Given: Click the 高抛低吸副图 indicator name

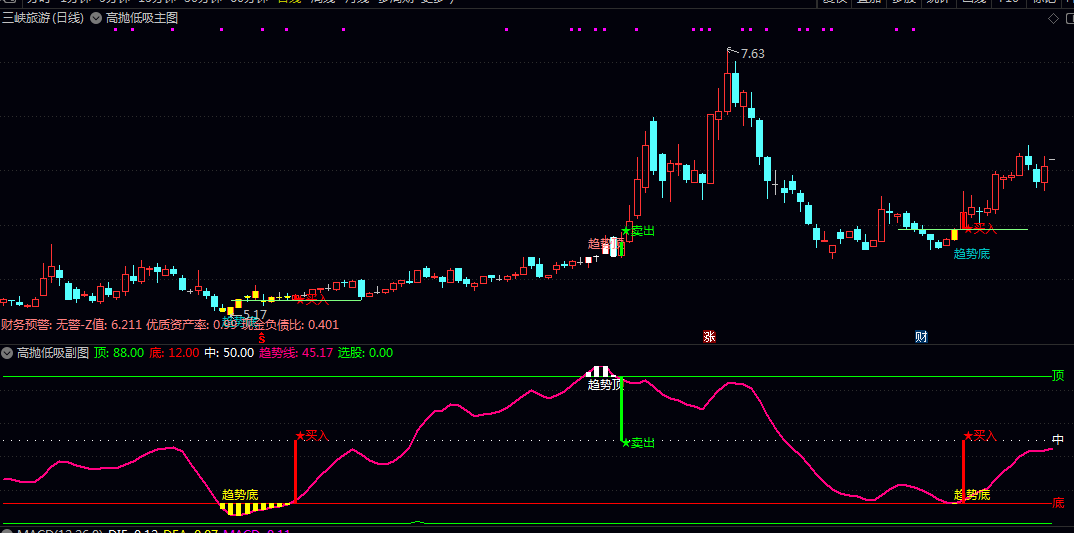Looking at the screenshot, I should pos(53,354).
